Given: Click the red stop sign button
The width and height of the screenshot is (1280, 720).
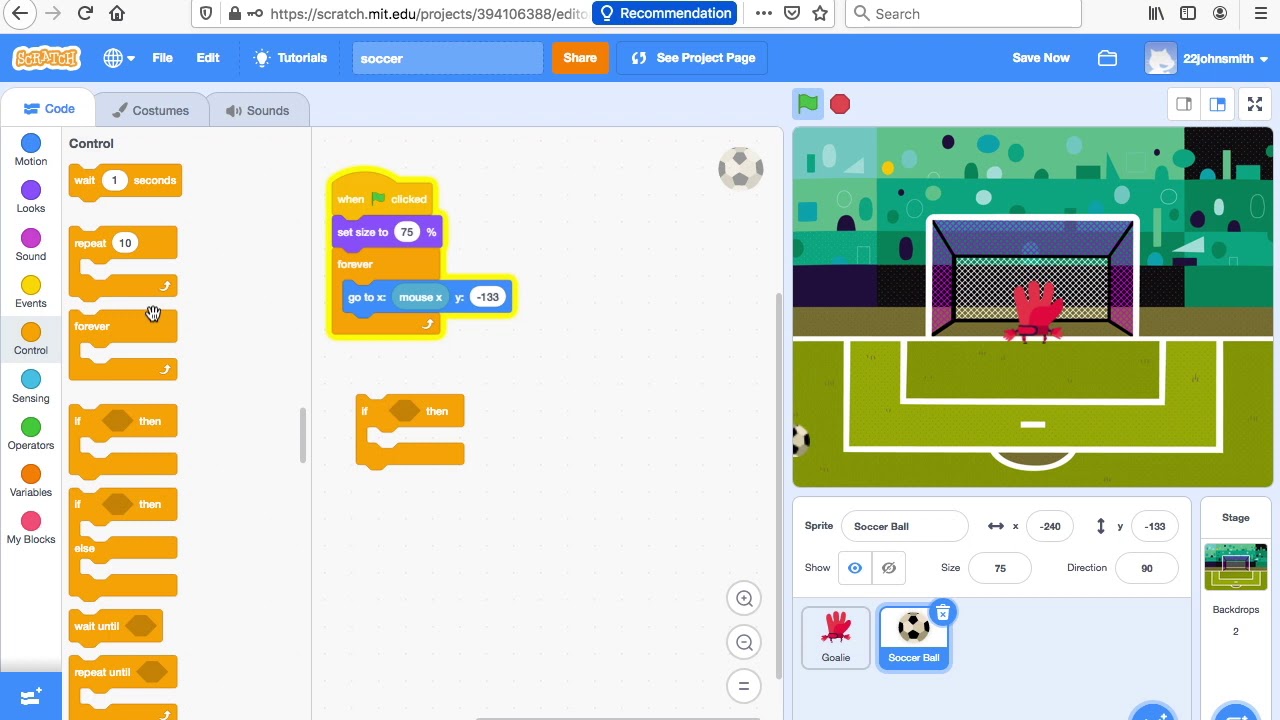Looking at the screenshot, I should pos(840,104).
